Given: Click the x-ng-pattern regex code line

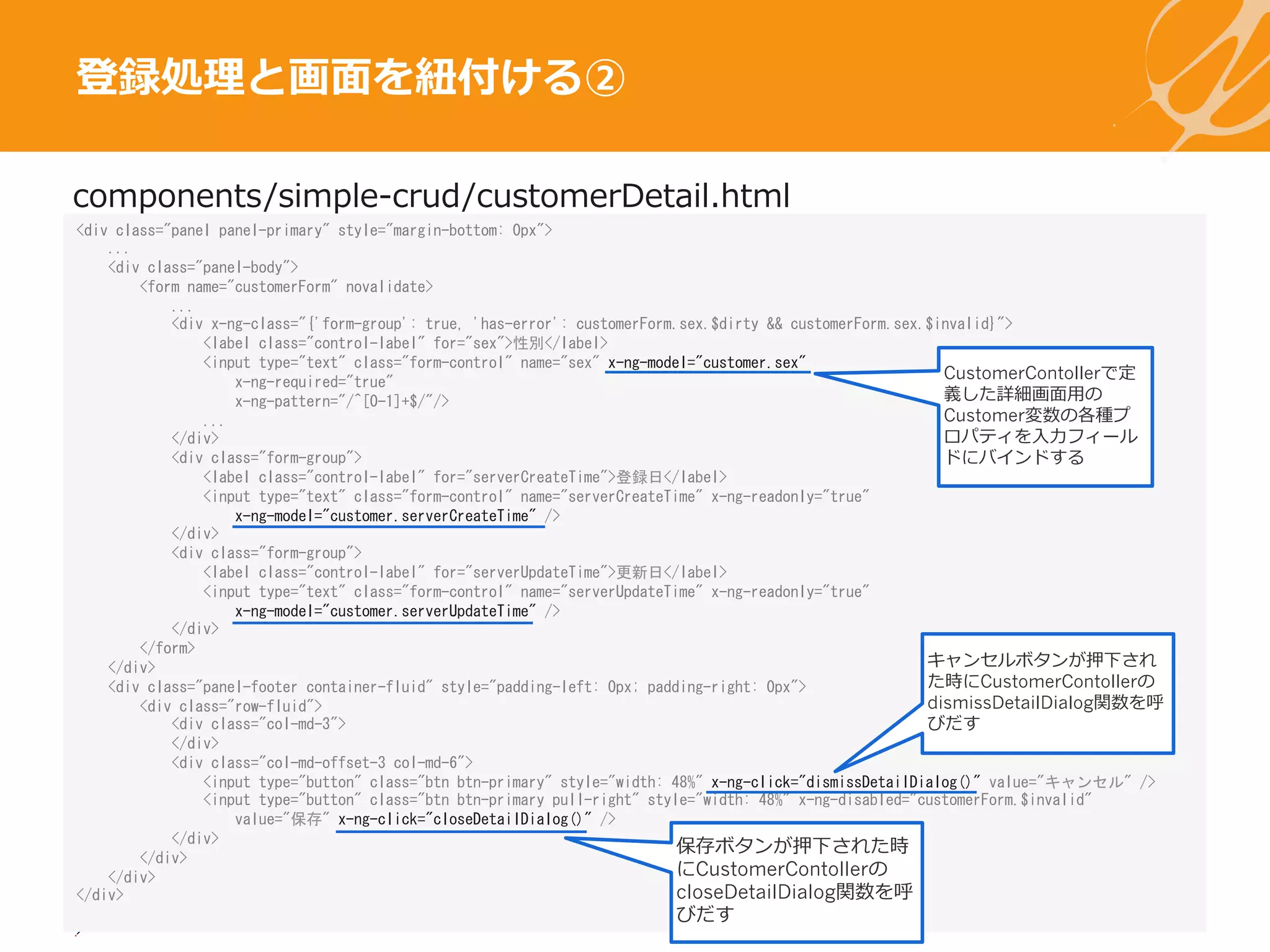Looking at the screenshot, I should pyautogui.click(x=342, y=402).
